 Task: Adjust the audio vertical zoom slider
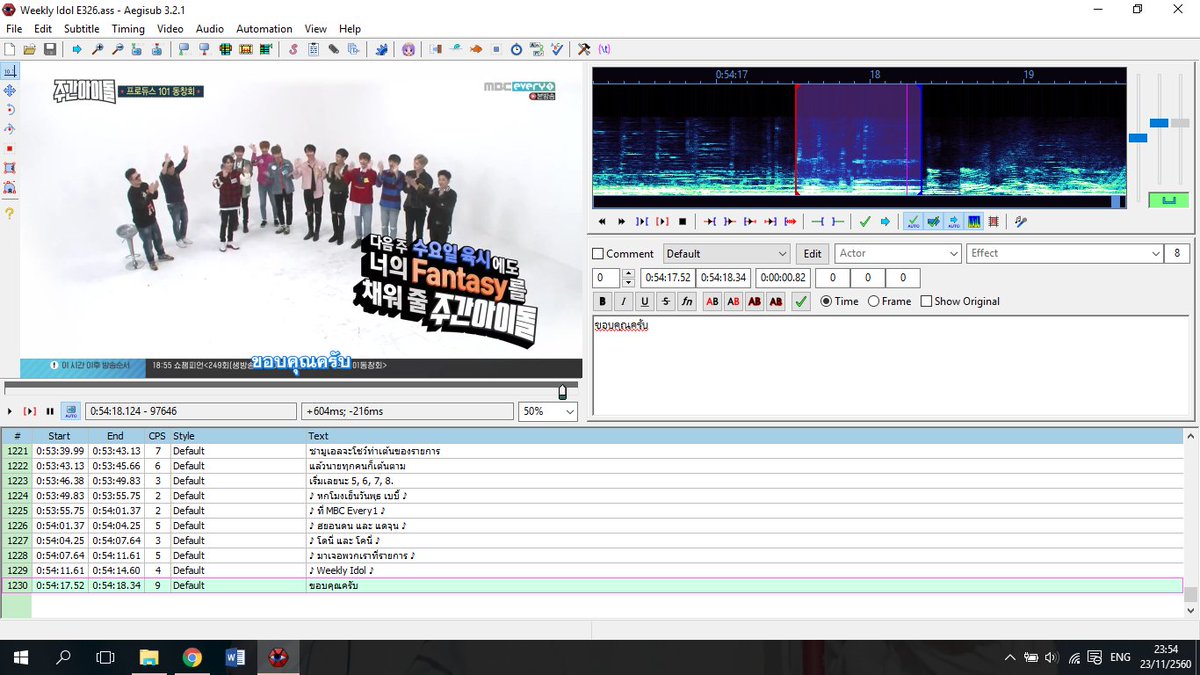click(x=1159, y=123)
